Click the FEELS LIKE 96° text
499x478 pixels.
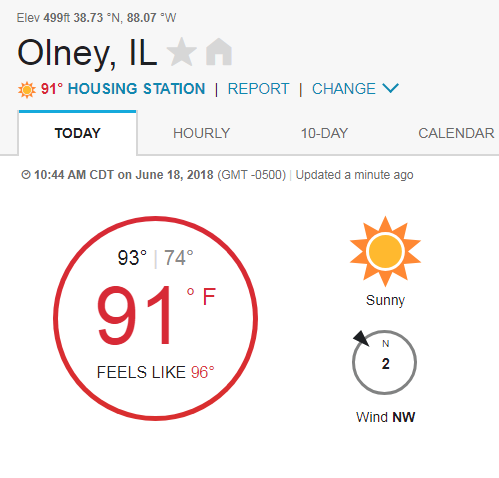[x=155, y=372]
